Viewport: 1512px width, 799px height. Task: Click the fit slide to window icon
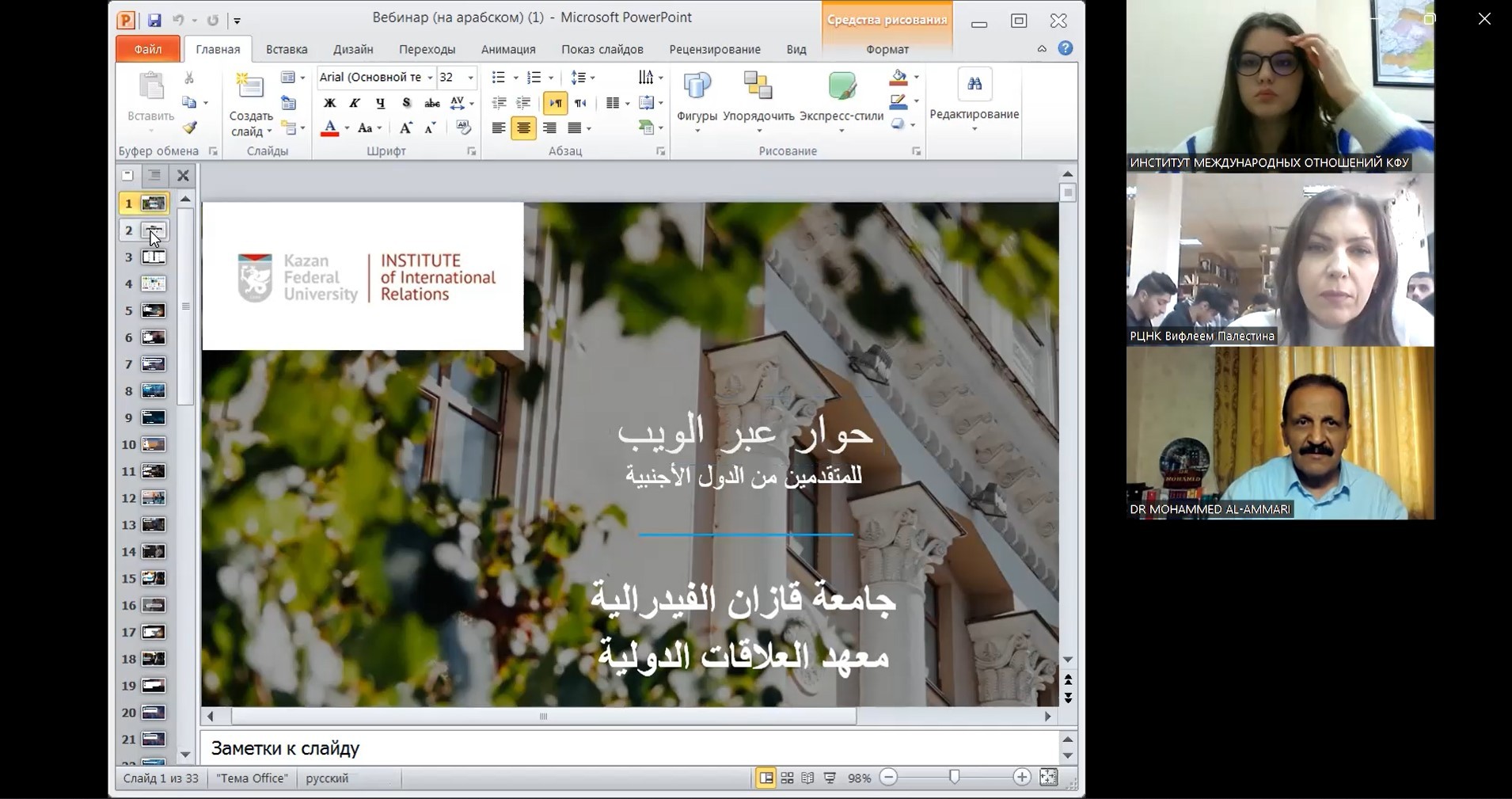pyautogui.click(x=1048, y=778)
